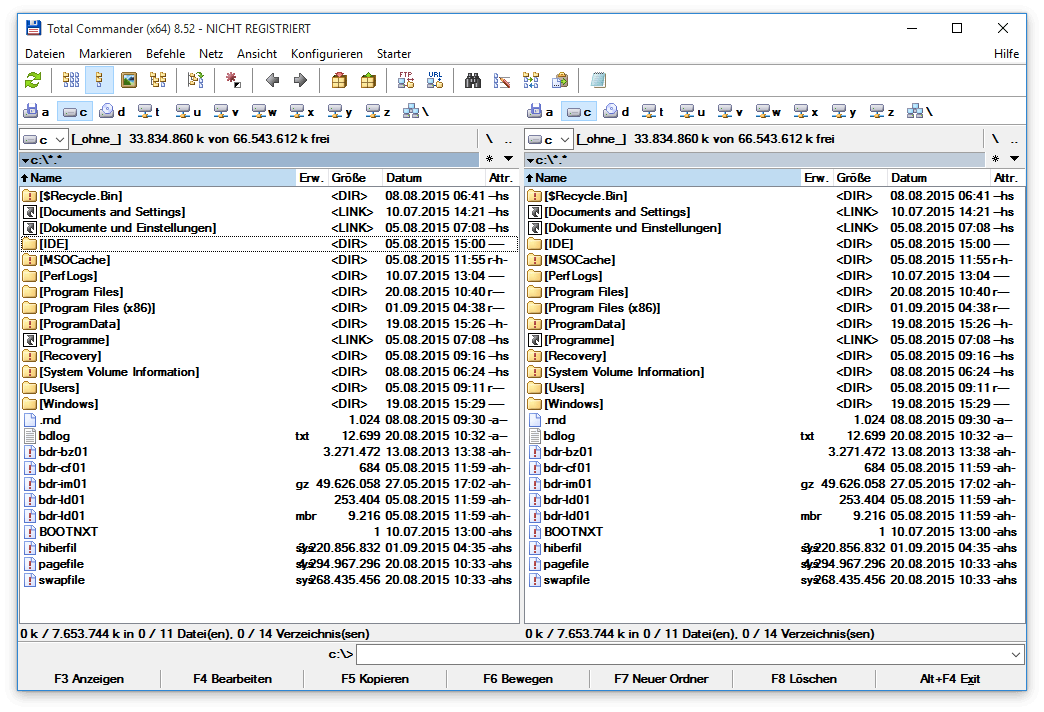Go to root directory in left panel
Screen dimensions: 1044x712
(489, 139)
